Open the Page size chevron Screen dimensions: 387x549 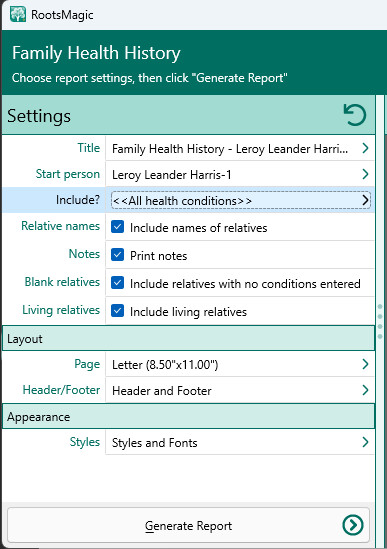(x=365, y=364)
